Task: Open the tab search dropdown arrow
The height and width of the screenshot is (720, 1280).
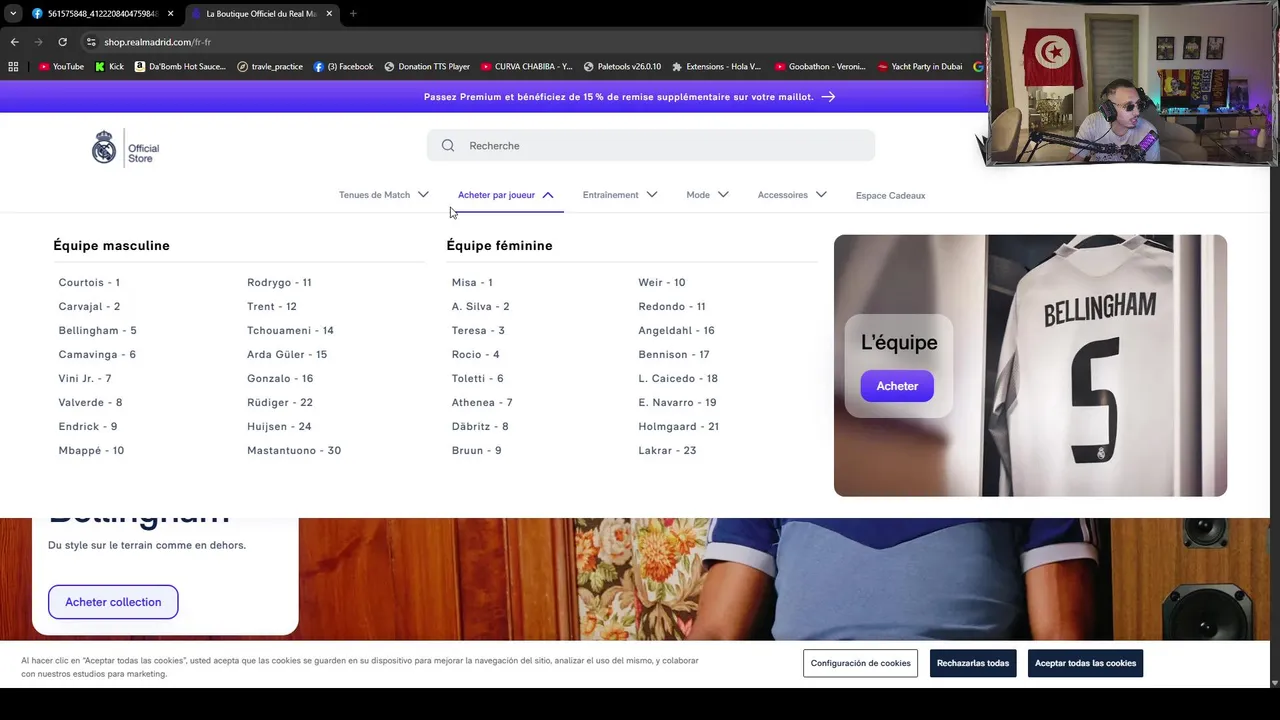Action: (13, 14)
